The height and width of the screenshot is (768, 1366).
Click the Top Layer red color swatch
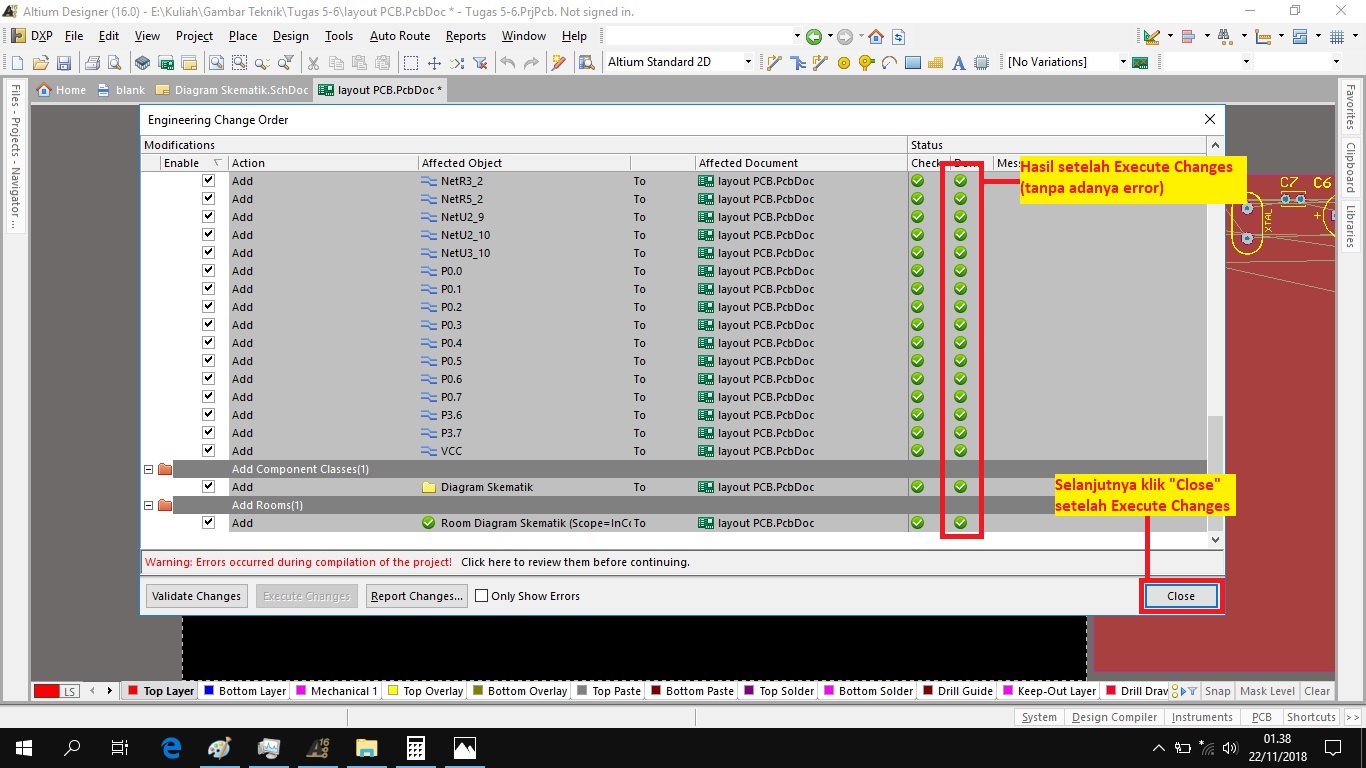(133, 691)
